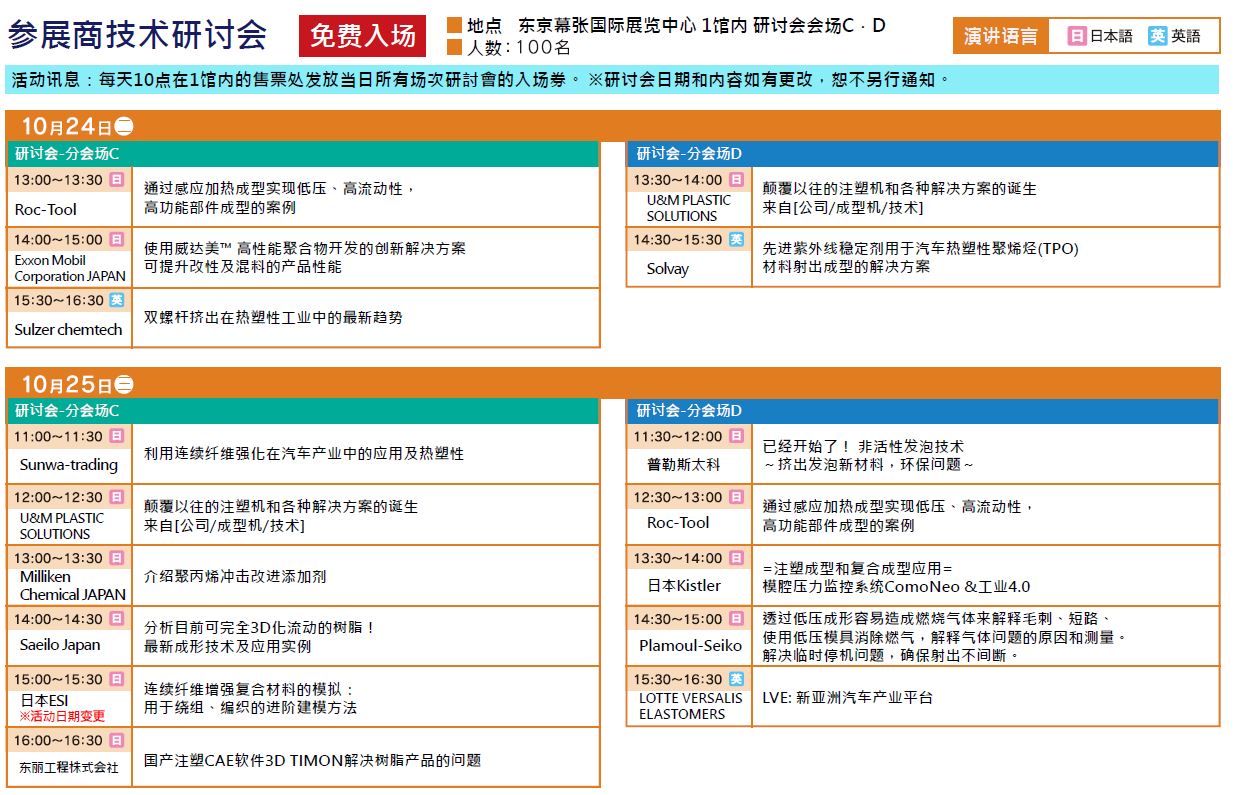Click the 英 badge in the Solvay row
The width and height of the screenshot is (1235, 795).
(x=736, y=240)
